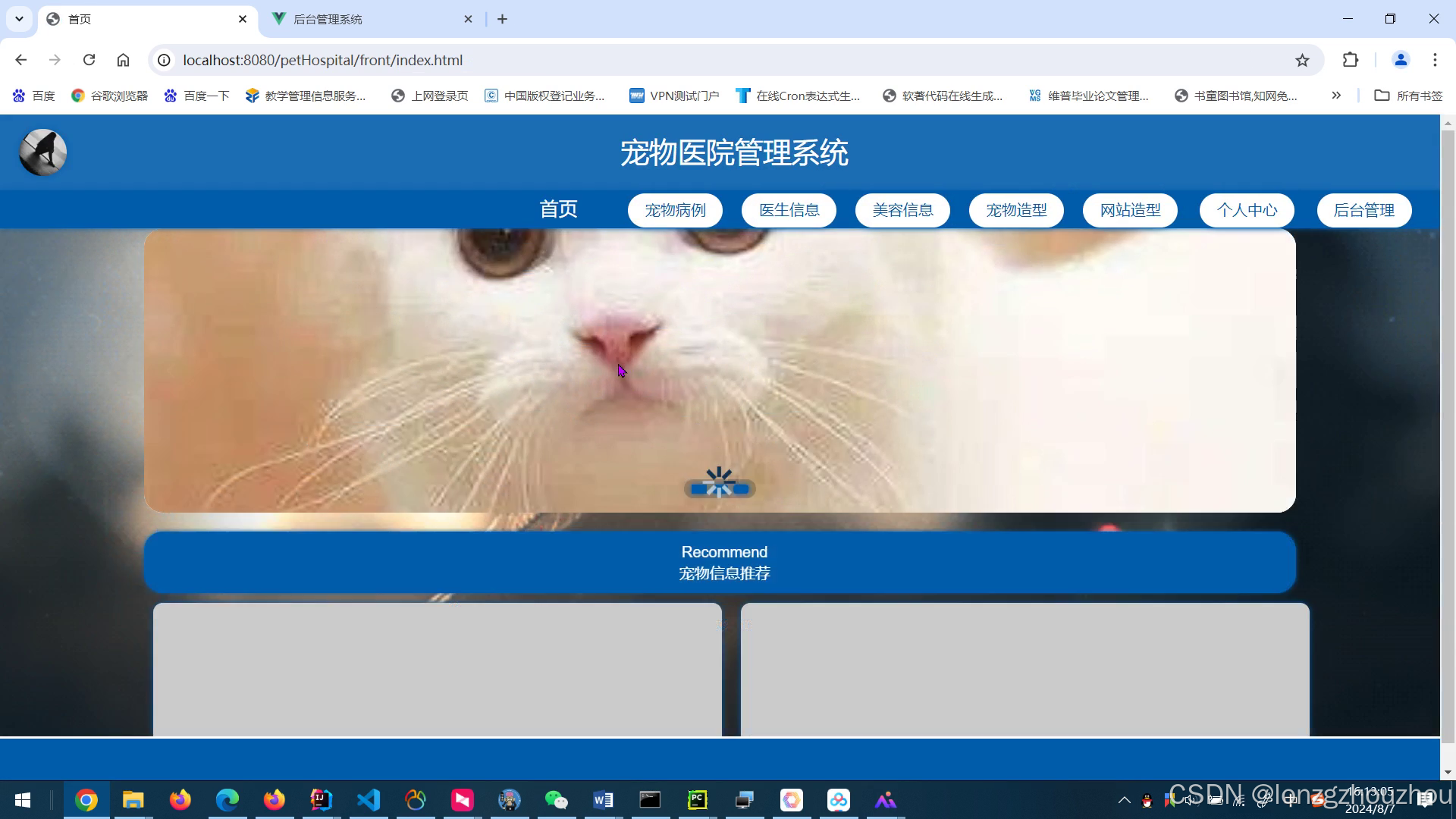Show hidden system tray icons
Viewport: 1456px width, 819px height.
pos(1125,800)
